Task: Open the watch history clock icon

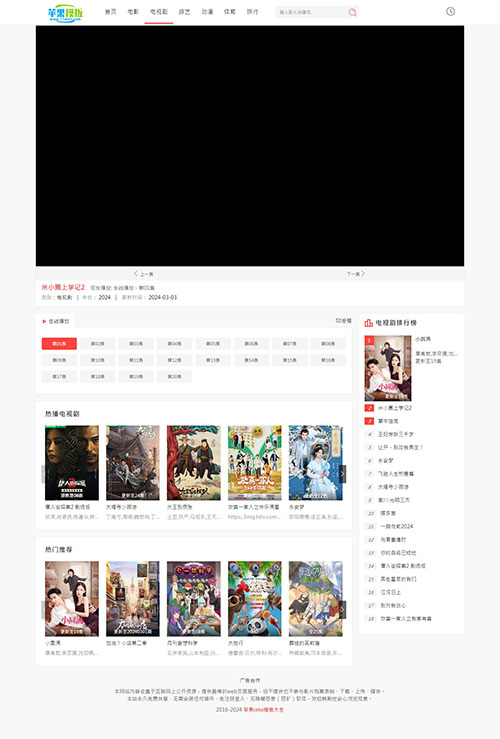Action: click(451, 11)
